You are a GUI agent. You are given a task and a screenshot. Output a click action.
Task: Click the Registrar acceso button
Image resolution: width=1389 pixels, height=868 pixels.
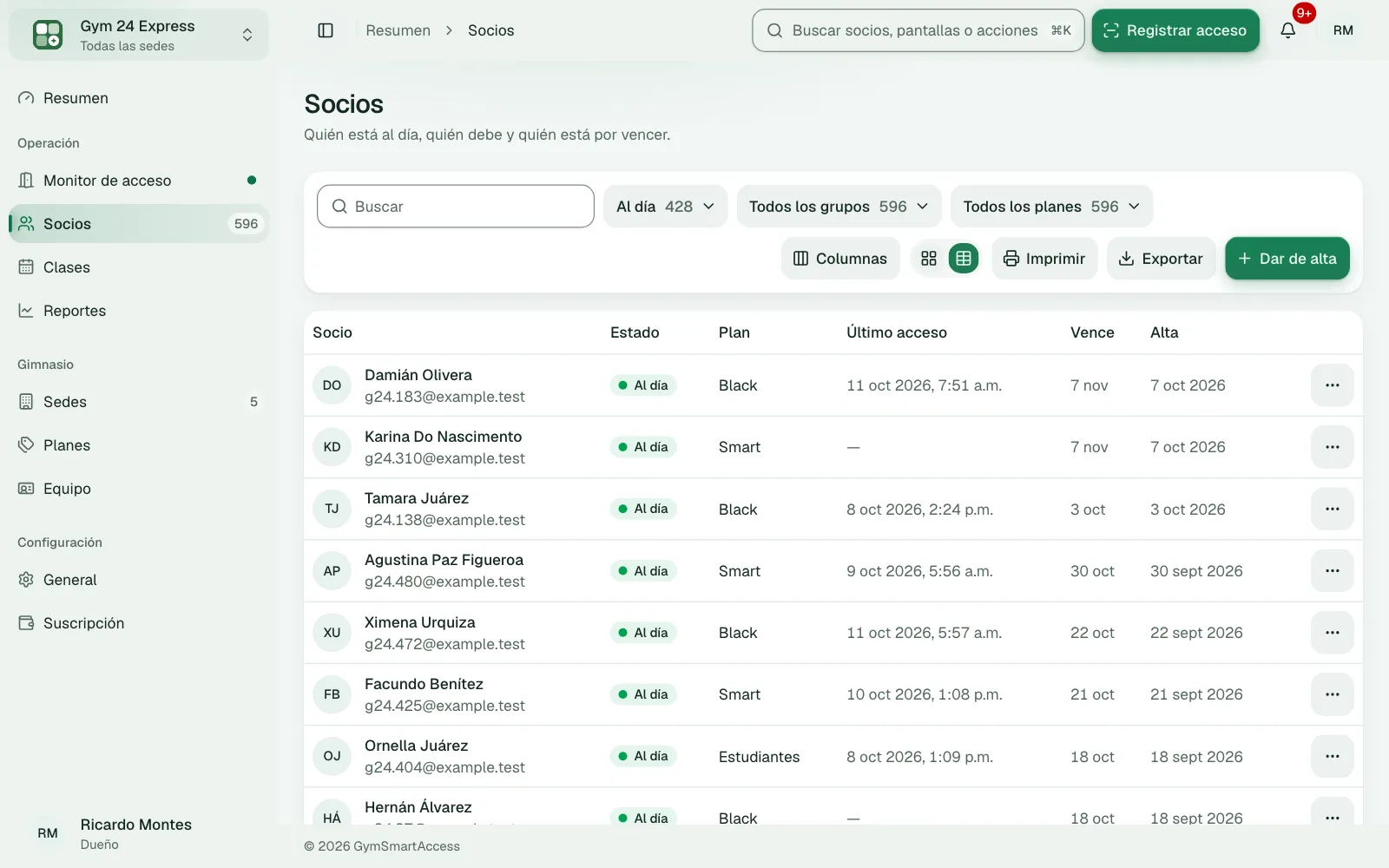pos(1175,30)
